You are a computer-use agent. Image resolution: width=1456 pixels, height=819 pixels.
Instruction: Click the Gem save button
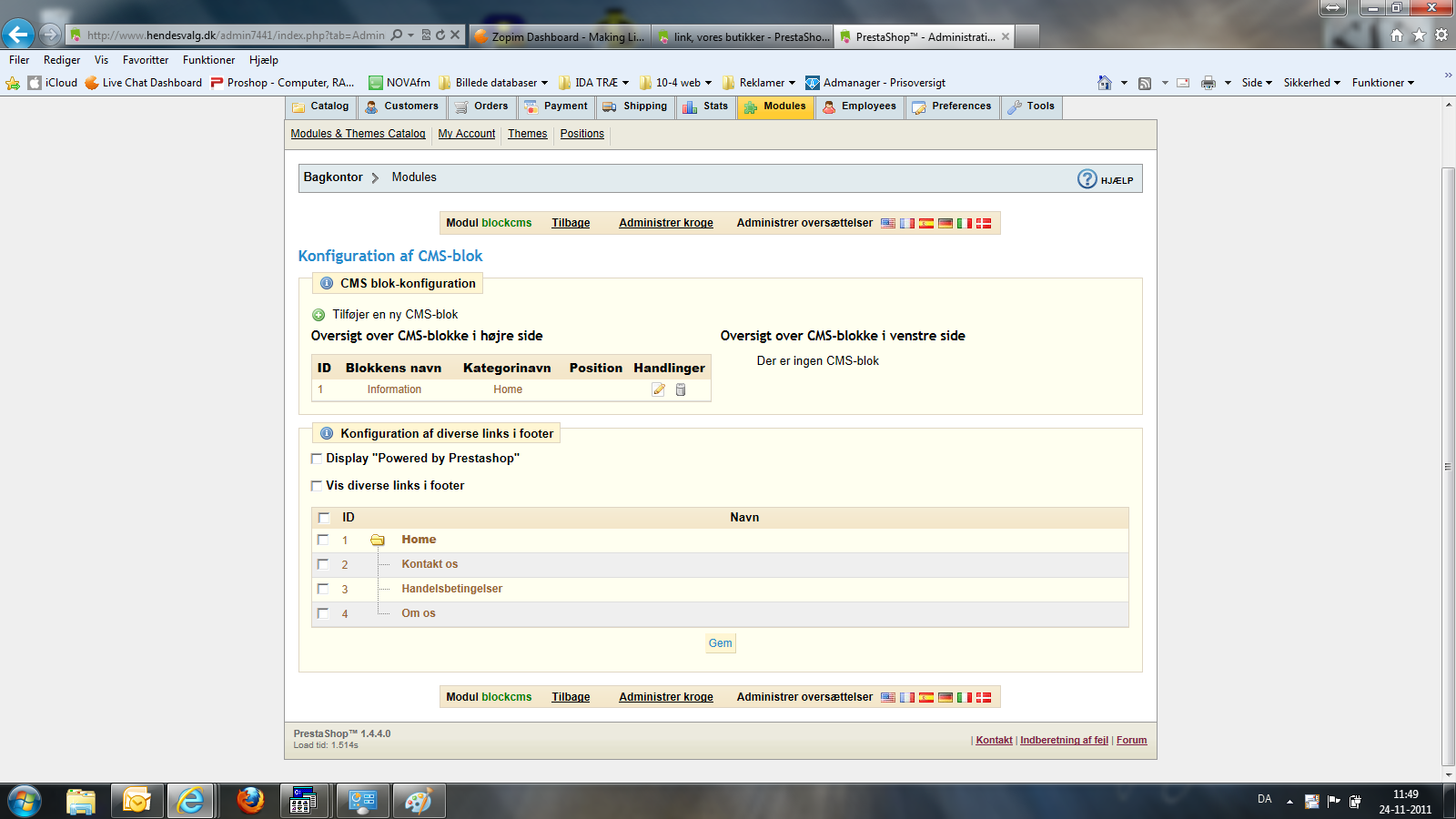point(720,643)
